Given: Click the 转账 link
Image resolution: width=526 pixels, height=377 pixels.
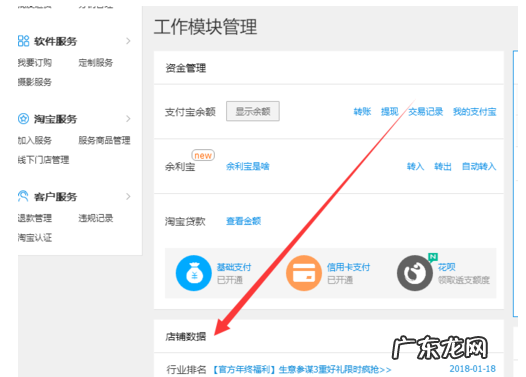Looking at the screenshot, I should 362,112.
